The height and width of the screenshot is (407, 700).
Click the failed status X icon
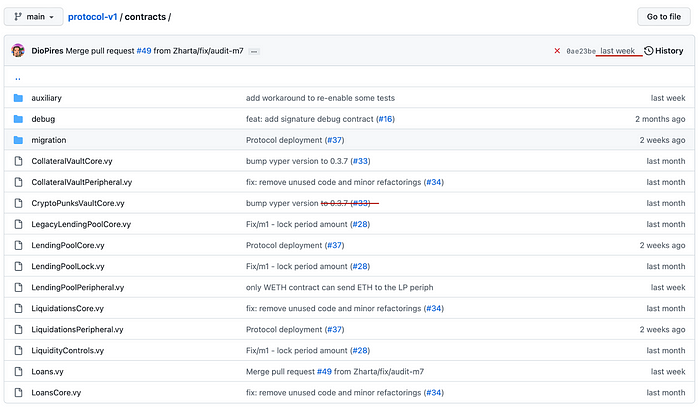pyautogui.click(x=557, y=50)
